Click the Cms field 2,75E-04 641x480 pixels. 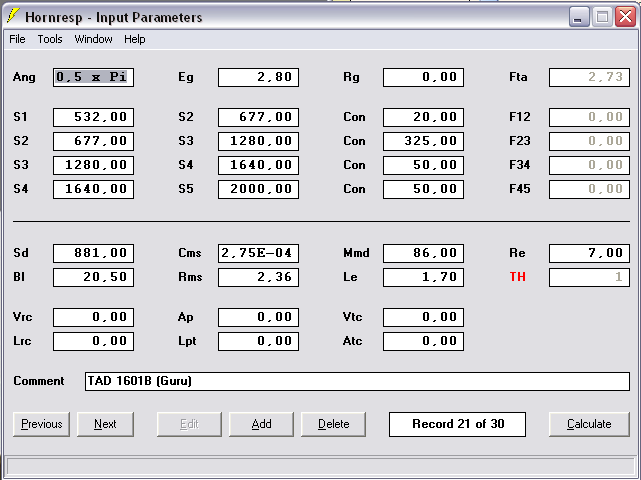pos(258,253)
